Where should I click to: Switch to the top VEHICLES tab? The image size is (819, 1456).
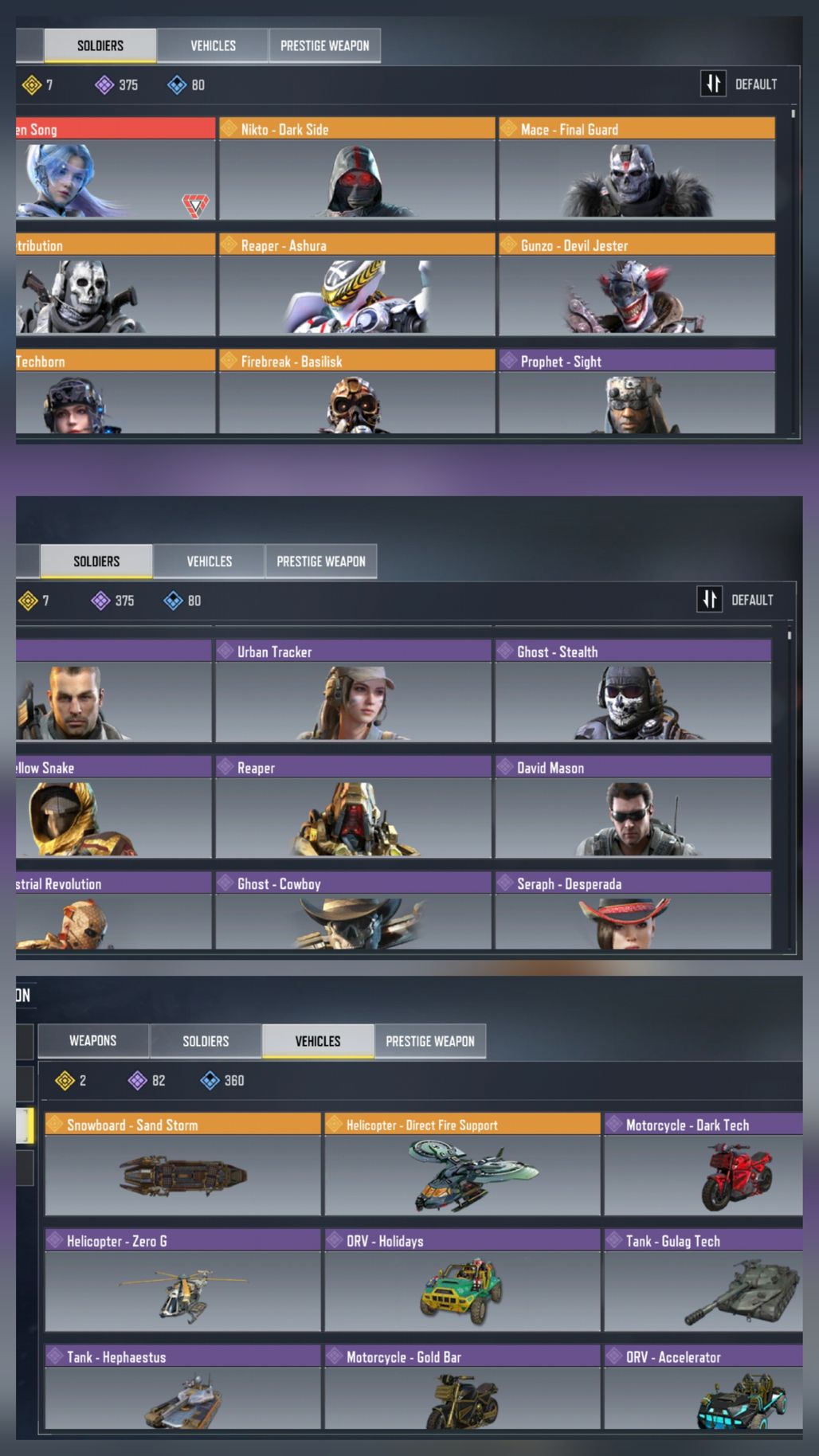coord(213,45)
